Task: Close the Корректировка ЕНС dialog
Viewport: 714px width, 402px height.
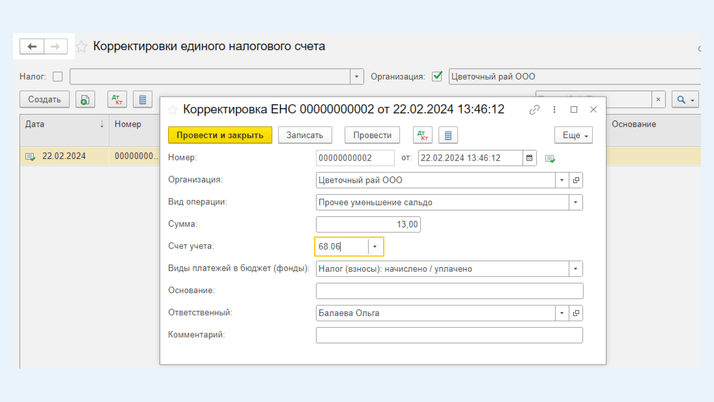Action: point(593,110)
